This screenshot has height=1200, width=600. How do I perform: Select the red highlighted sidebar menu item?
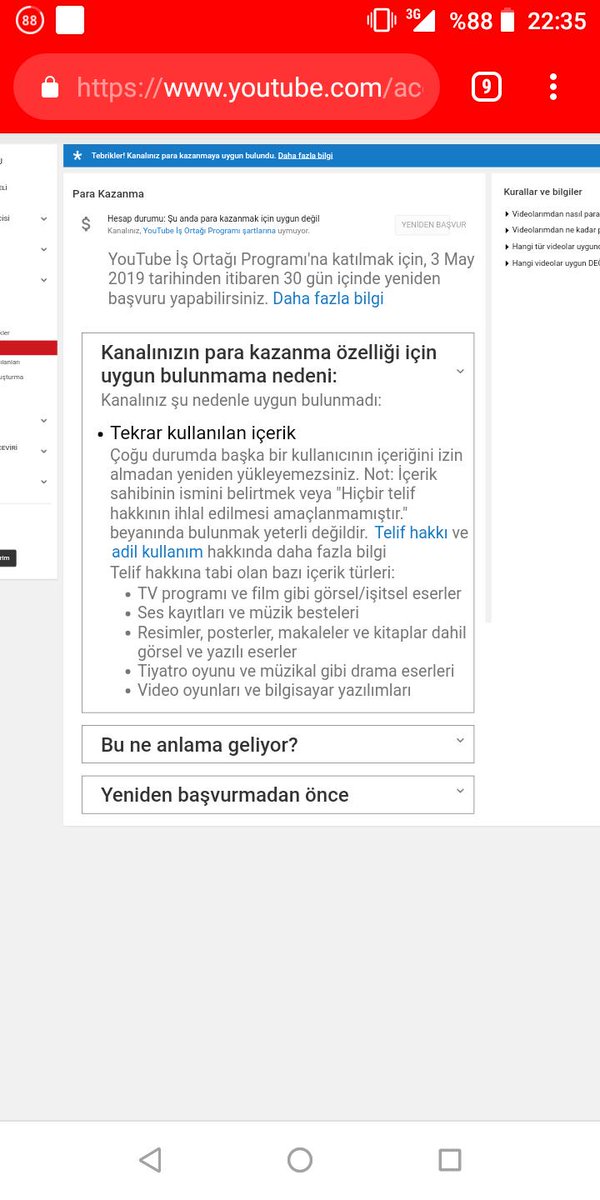[x=28, y=348]
